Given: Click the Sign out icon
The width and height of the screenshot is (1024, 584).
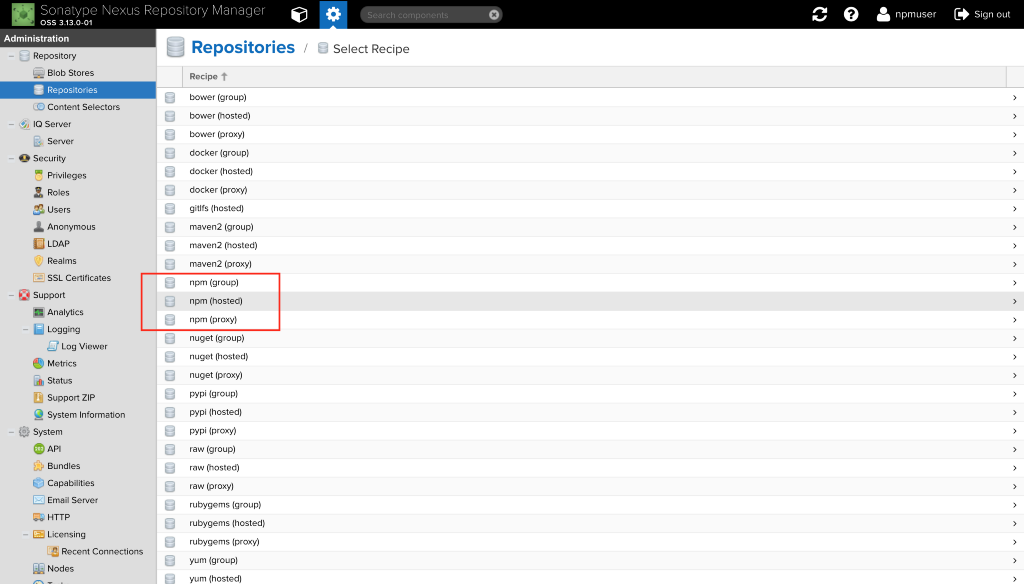Looking at the screenshot, I should pos(961,14).
